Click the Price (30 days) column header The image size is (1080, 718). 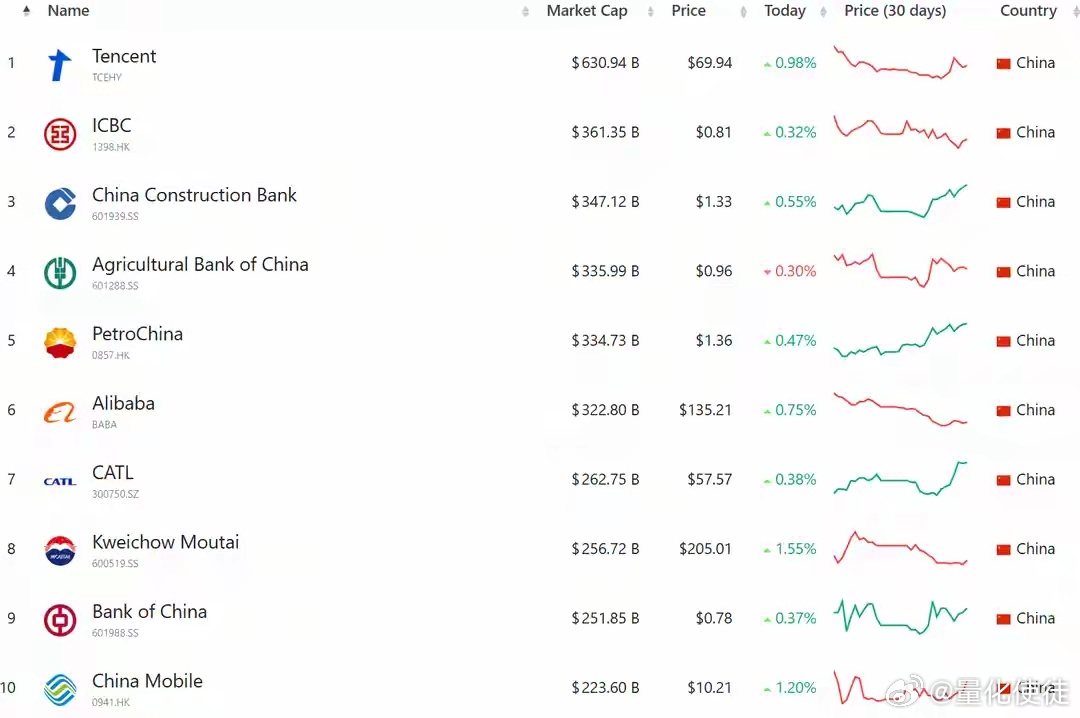pos(895,11)
